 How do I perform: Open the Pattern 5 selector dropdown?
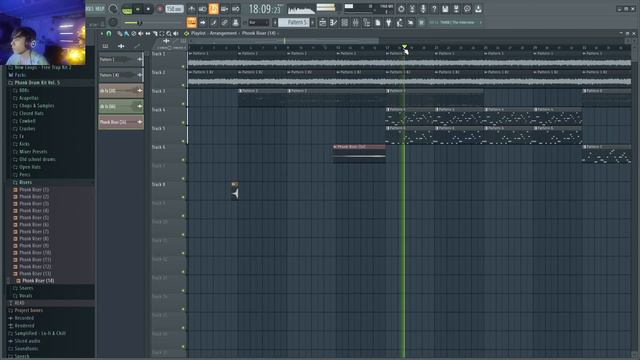tap(293, 22)
